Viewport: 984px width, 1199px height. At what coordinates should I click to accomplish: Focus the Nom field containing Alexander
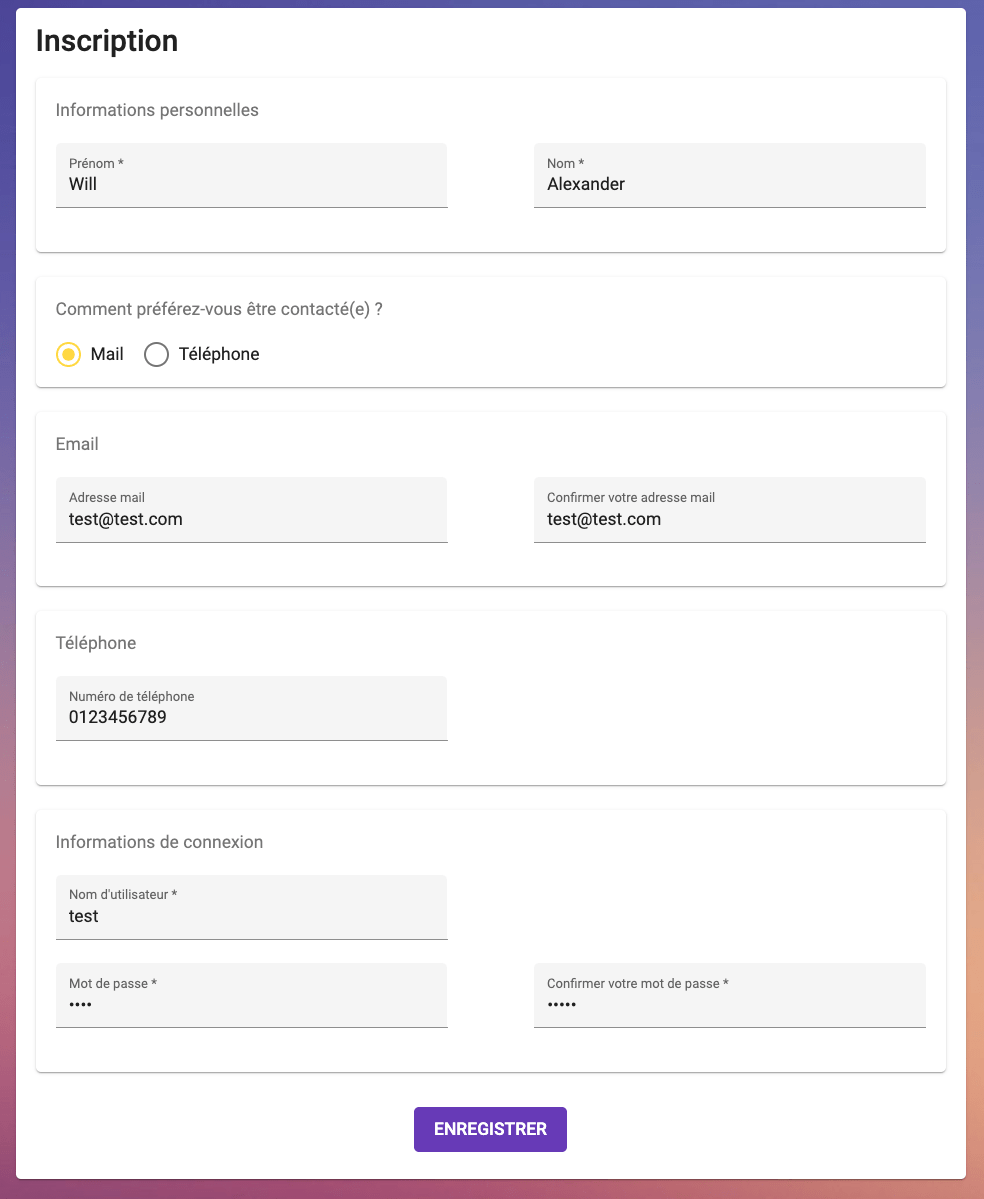point(729,175)
